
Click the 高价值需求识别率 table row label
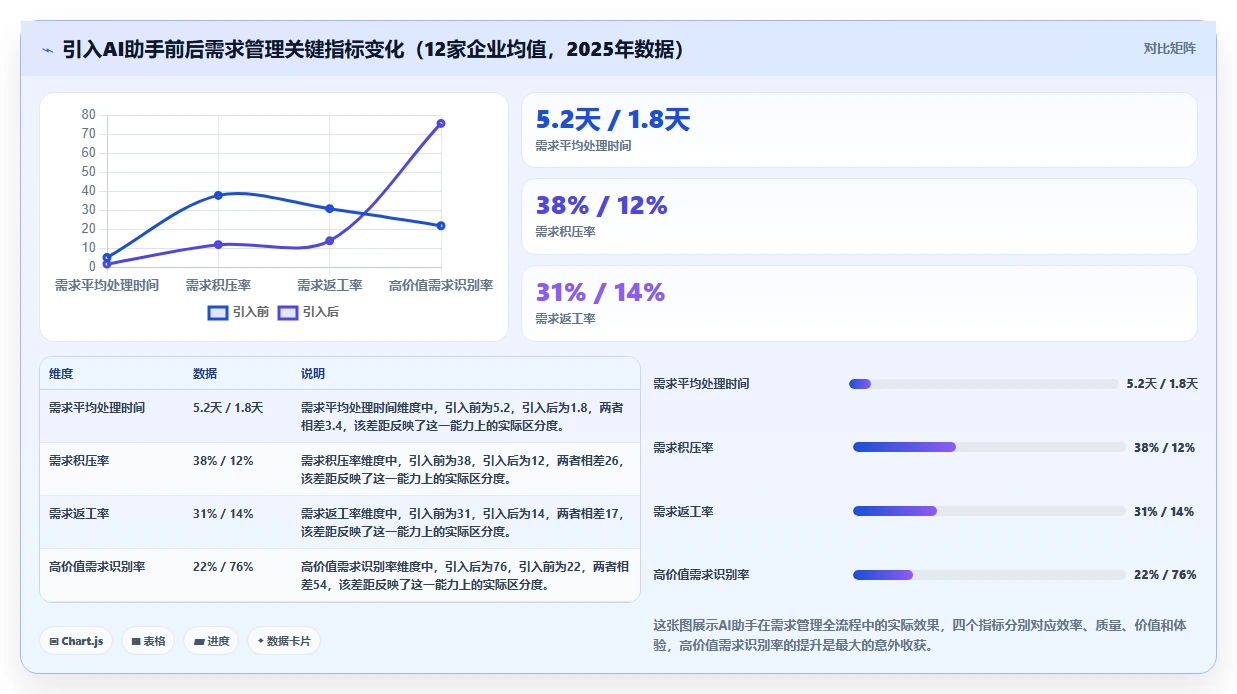97,567
